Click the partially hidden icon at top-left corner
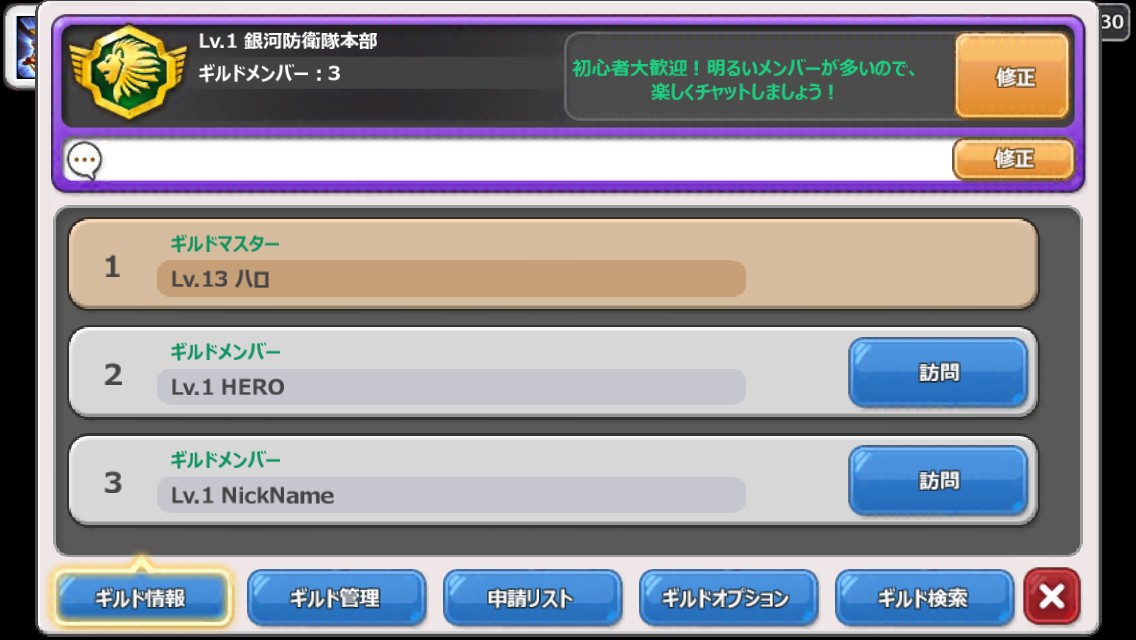This screenshot has width=1136, height=640. click(x=21, y=47)
